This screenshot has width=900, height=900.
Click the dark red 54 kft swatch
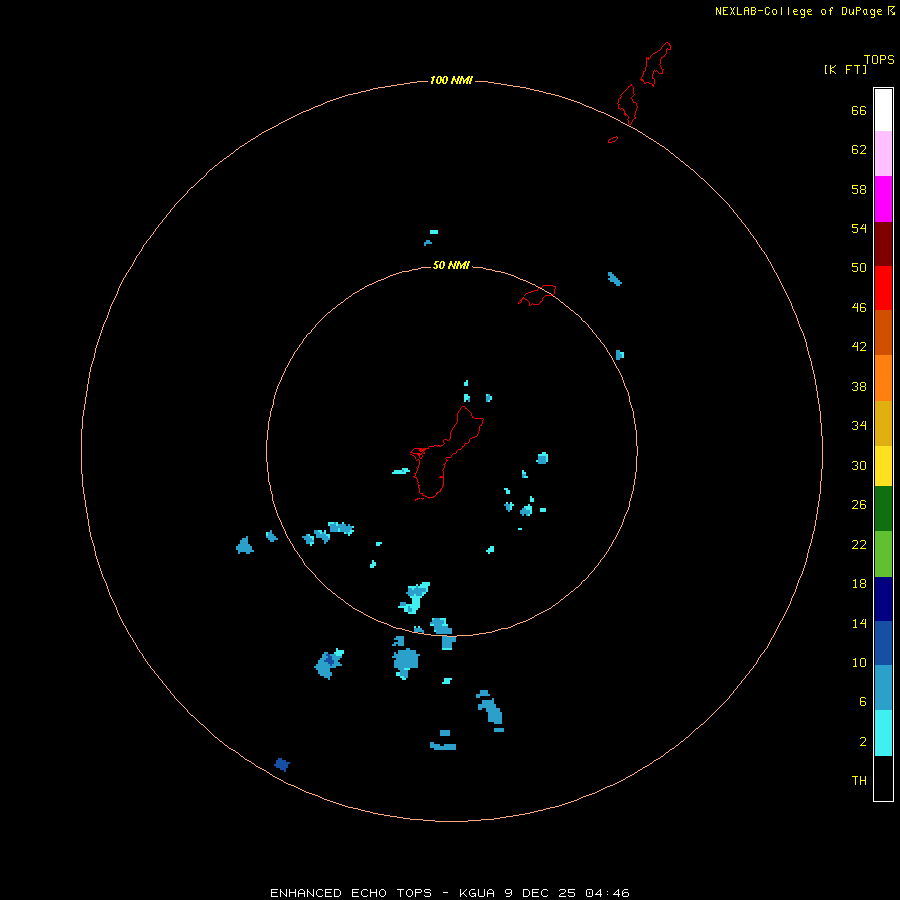pyautogui.click(x=883, y=244)
